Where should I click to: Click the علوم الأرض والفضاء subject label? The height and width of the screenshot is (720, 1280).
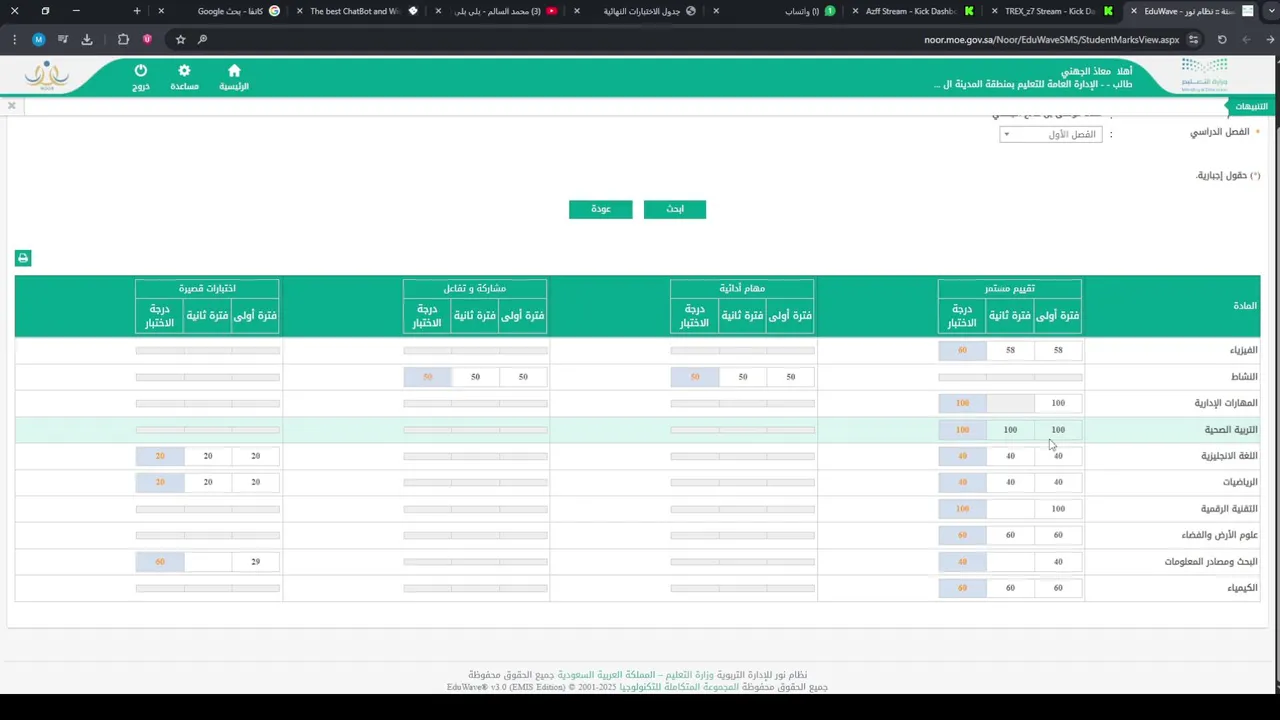coord(1220,535)
